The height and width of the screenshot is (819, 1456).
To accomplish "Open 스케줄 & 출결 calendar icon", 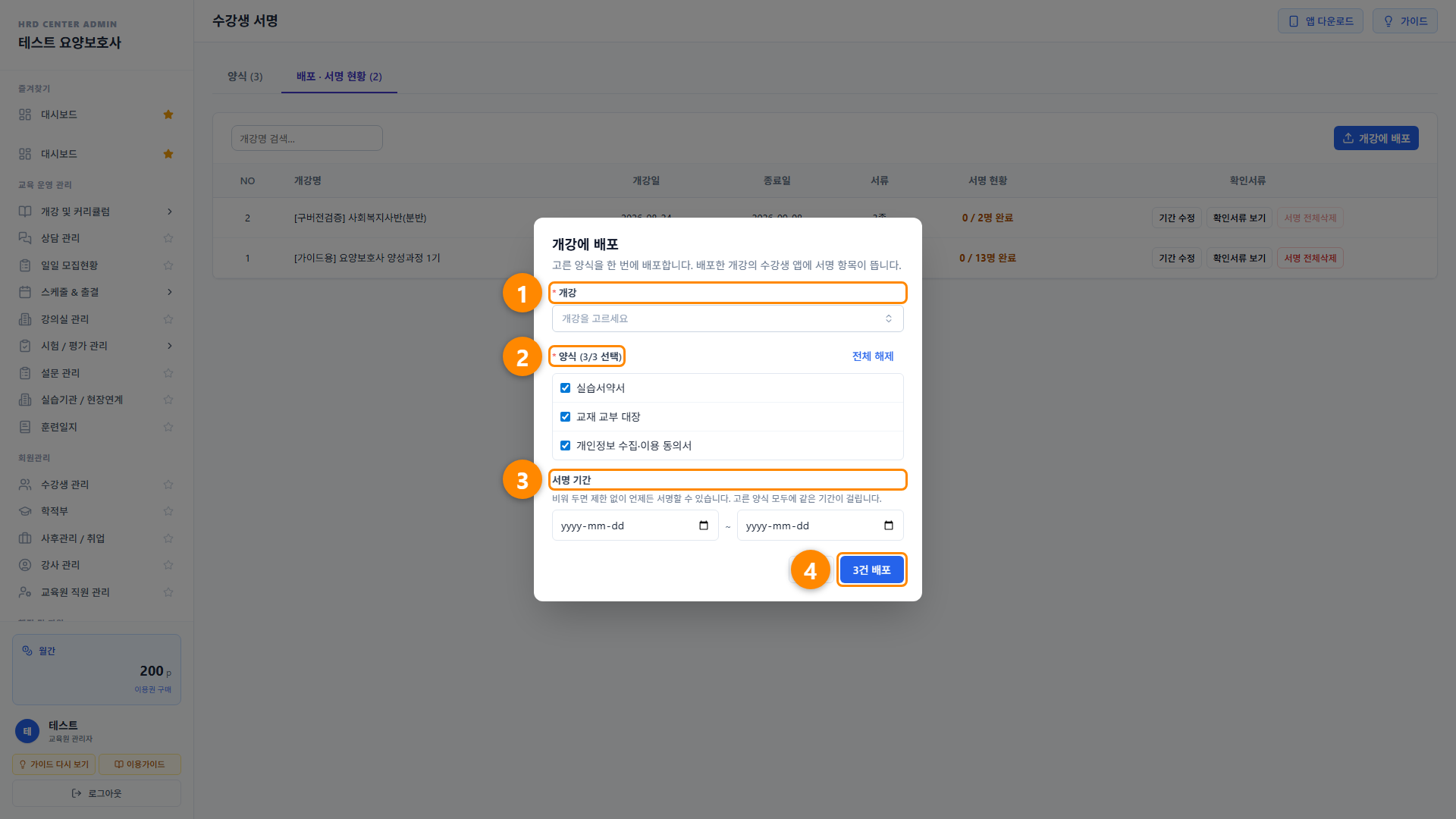I will pos(25,292).
